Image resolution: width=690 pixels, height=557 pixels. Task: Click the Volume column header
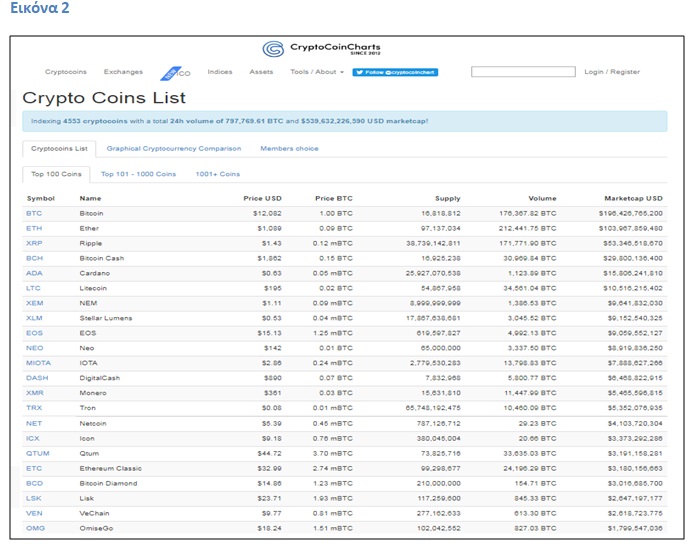(x=542, y=198)
